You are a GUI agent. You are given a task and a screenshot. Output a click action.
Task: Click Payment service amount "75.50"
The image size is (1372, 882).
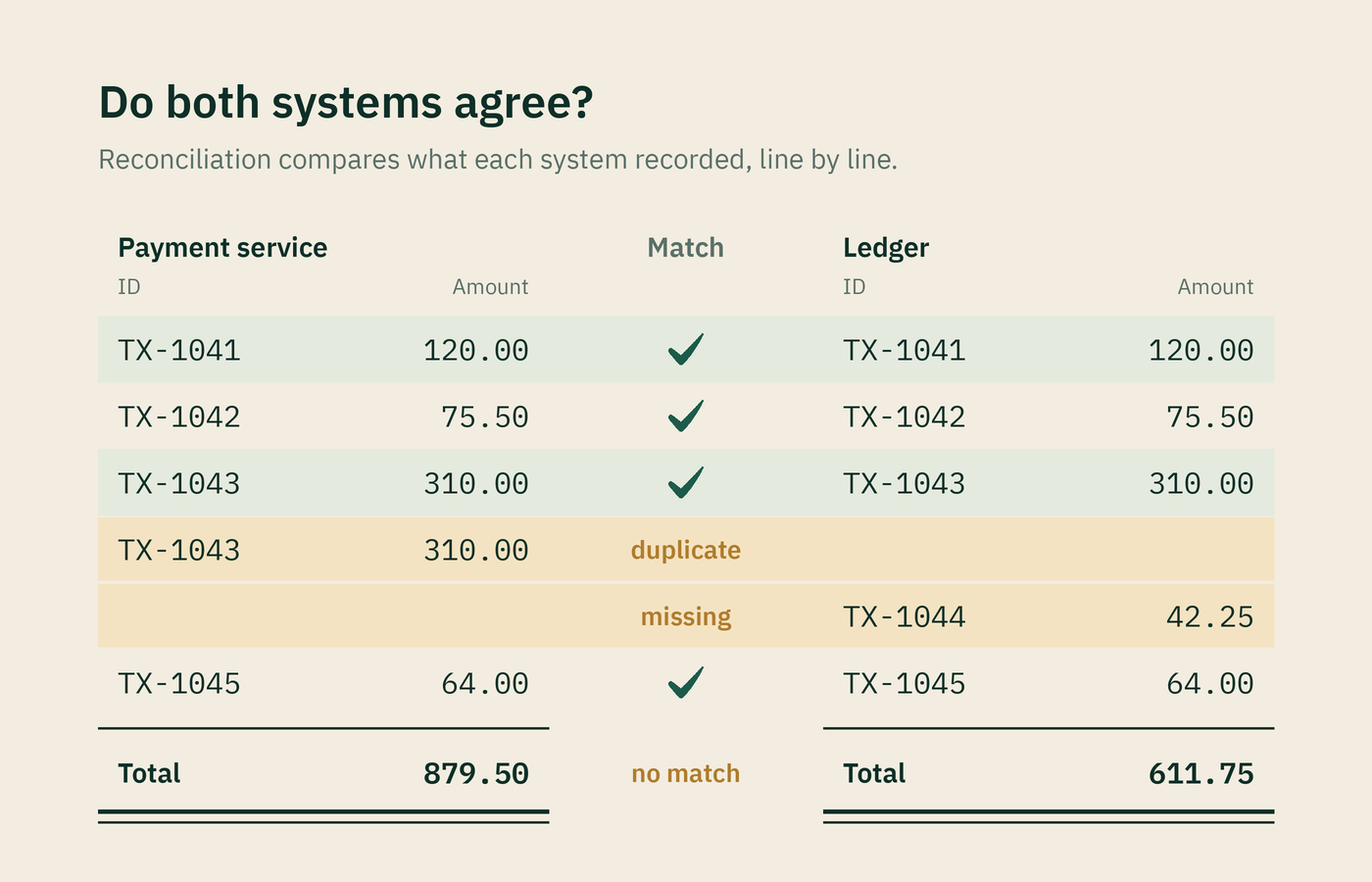pyautogui.click(x=485, y=416)
